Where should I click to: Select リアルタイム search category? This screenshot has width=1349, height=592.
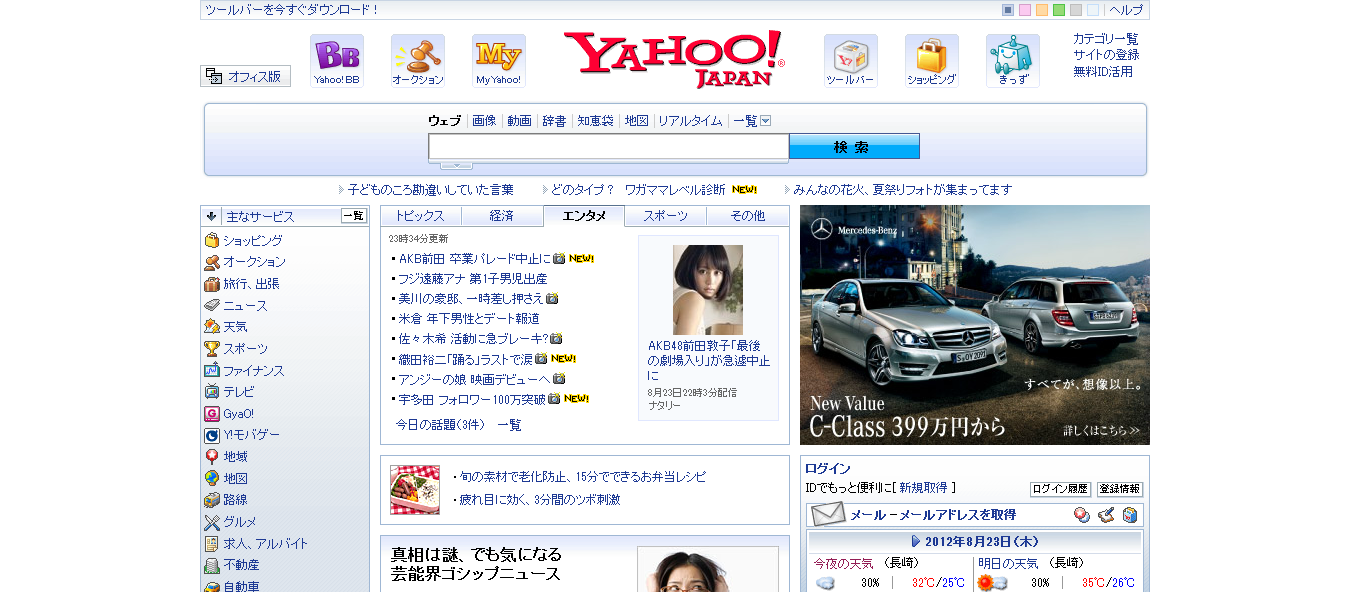point(690,121)
